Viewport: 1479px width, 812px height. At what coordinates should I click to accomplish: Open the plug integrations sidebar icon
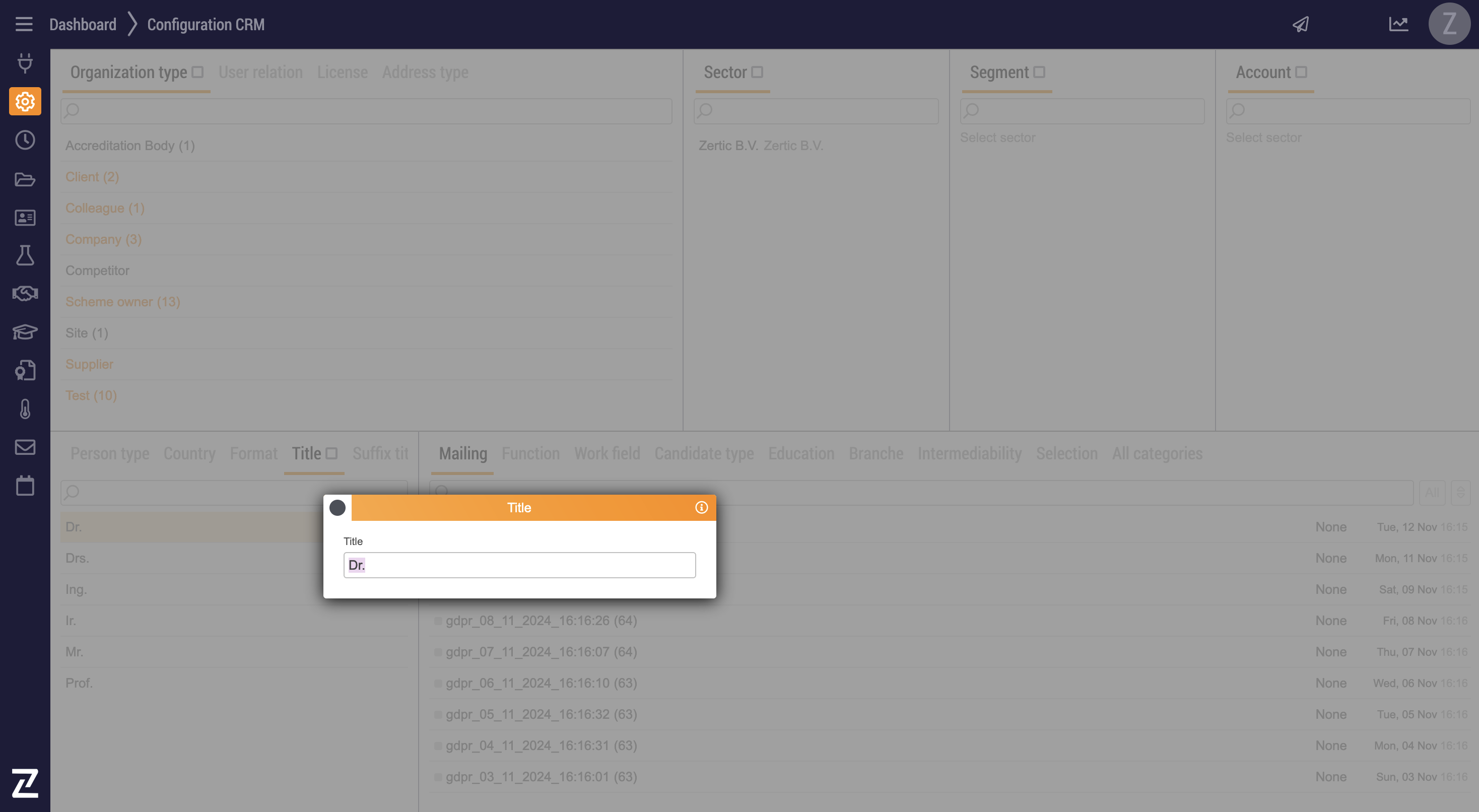point(25,63)
